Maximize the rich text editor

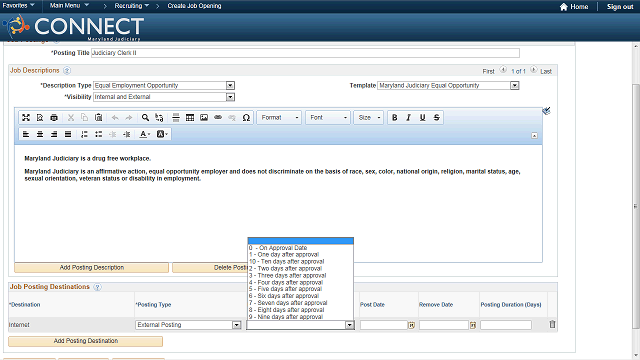26,118
